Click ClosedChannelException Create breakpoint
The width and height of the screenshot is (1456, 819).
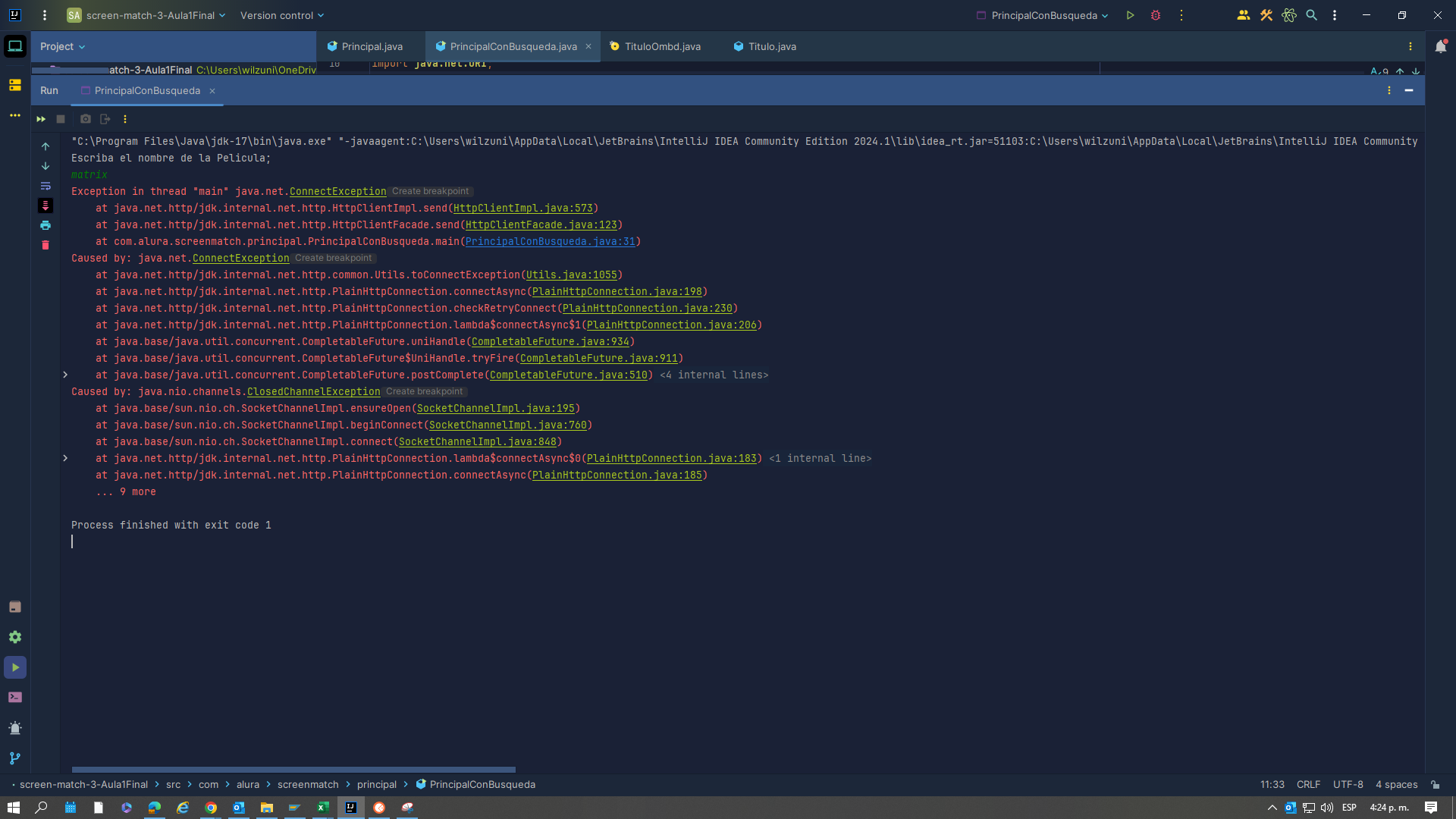[x=425, y=392]
